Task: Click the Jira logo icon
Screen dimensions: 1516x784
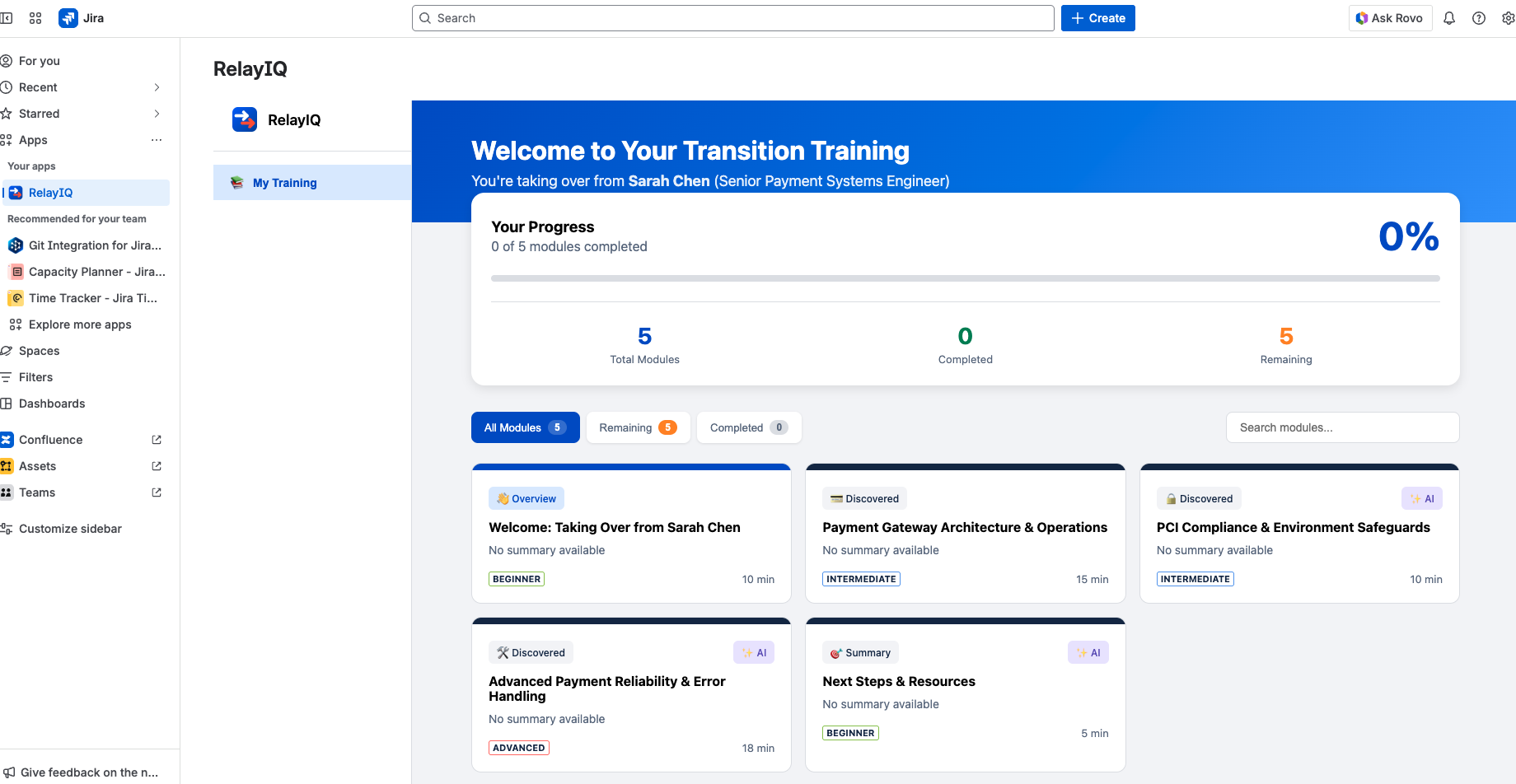Action: pos(68,18)
